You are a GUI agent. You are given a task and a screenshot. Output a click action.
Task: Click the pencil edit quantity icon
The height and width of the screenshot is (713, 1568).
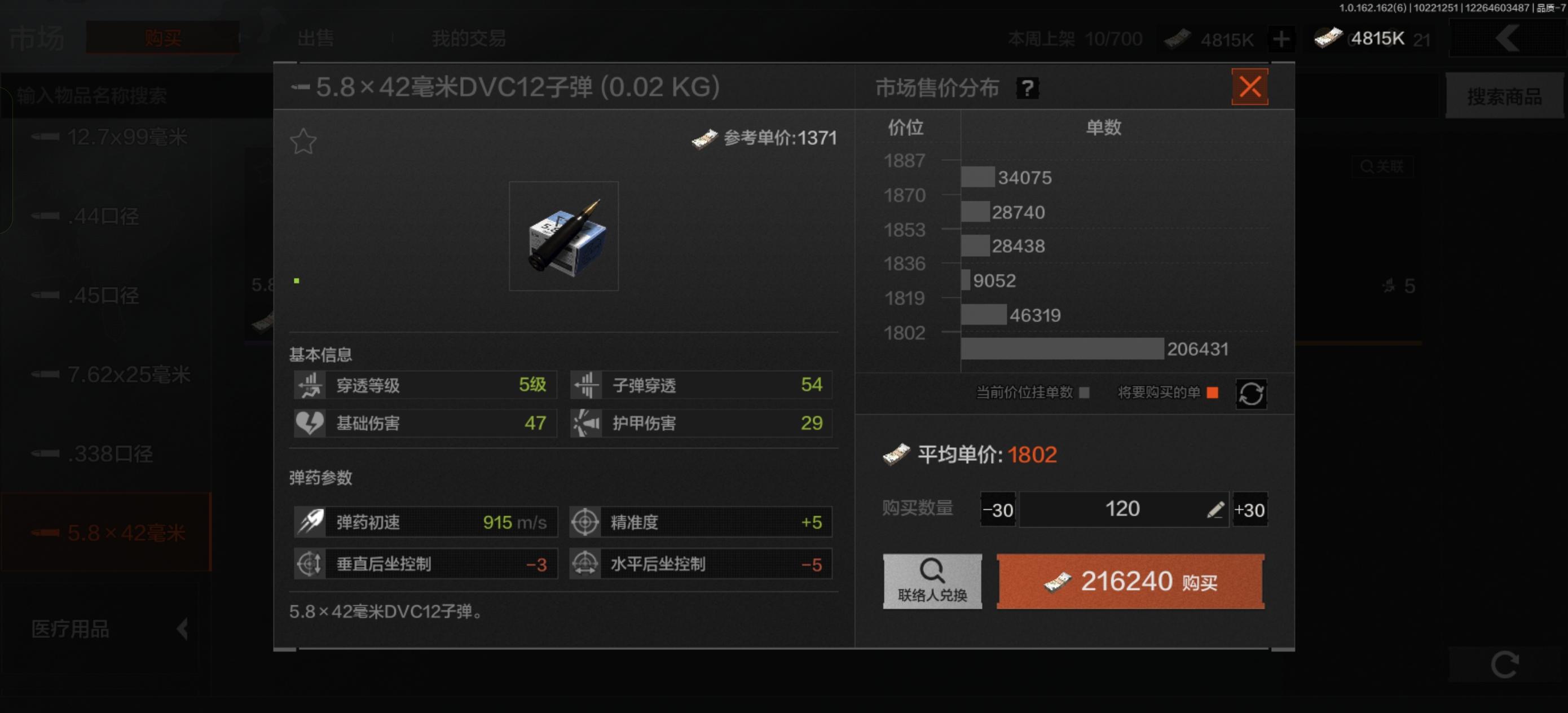1214,509
